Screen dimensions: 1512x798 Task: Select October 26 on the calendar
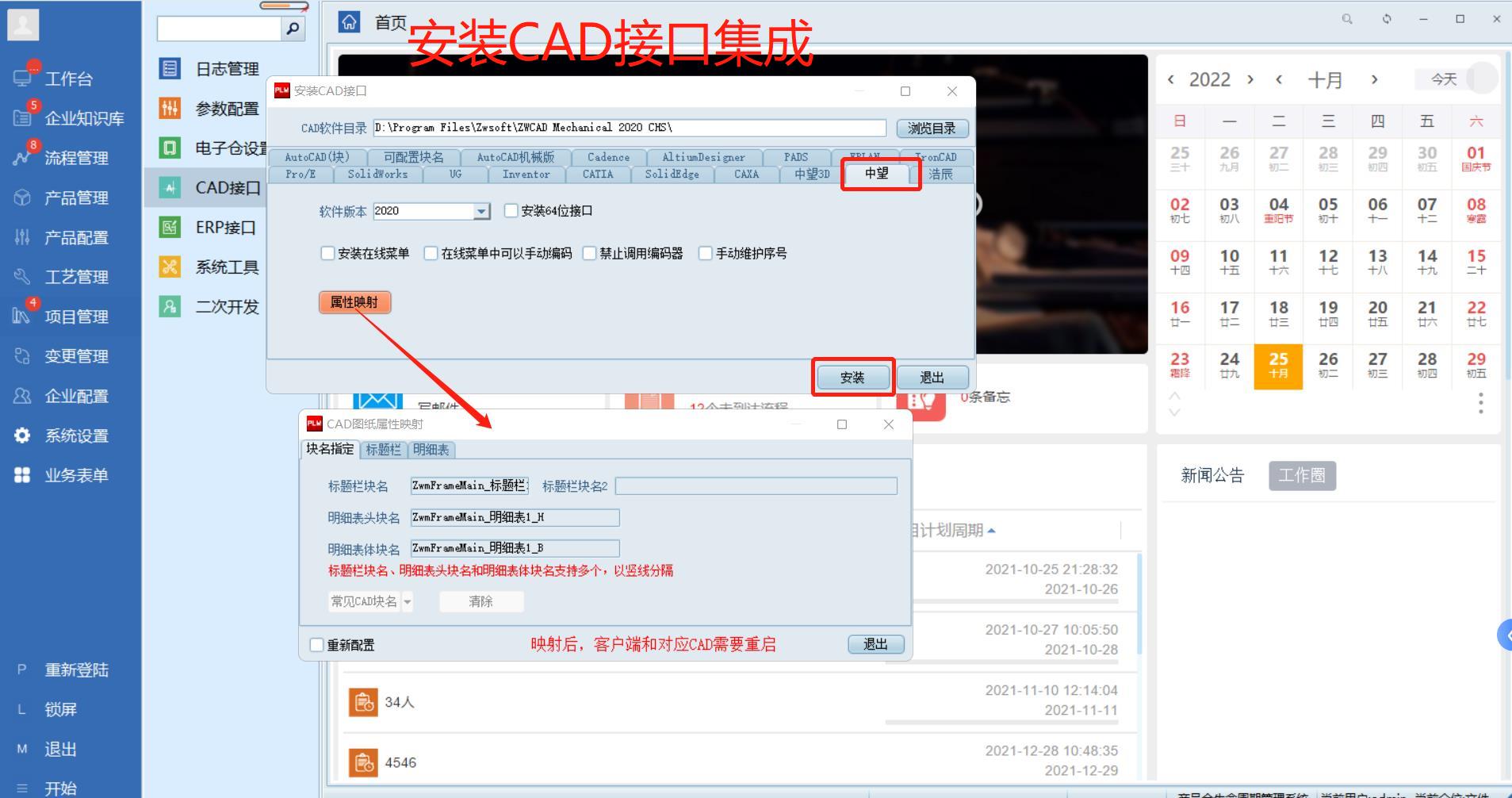[x=1328, y=365]
